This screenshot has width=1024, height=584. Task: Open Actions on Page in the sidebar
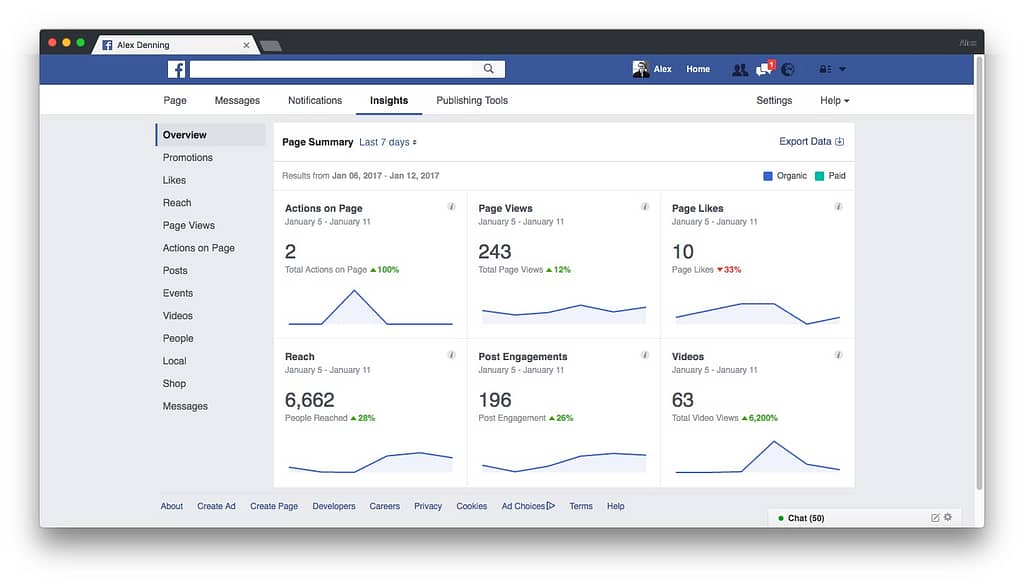pyautogui.click(x=199, y=248)
